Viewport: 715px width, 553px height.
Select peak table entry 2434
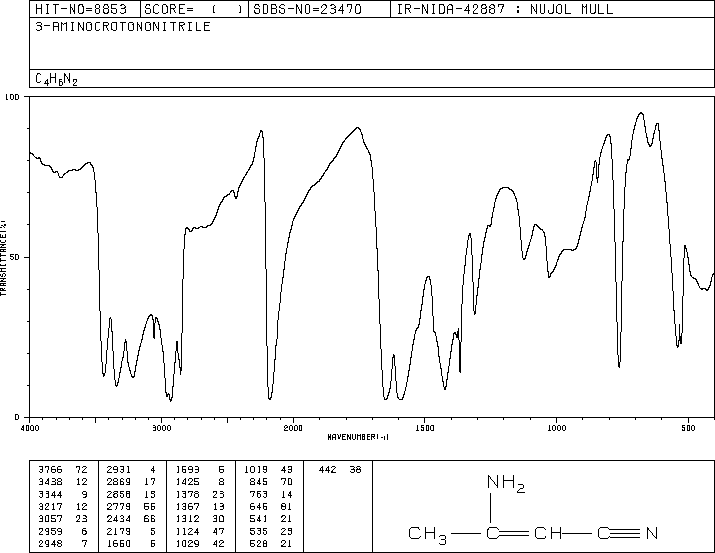[131, 519]
